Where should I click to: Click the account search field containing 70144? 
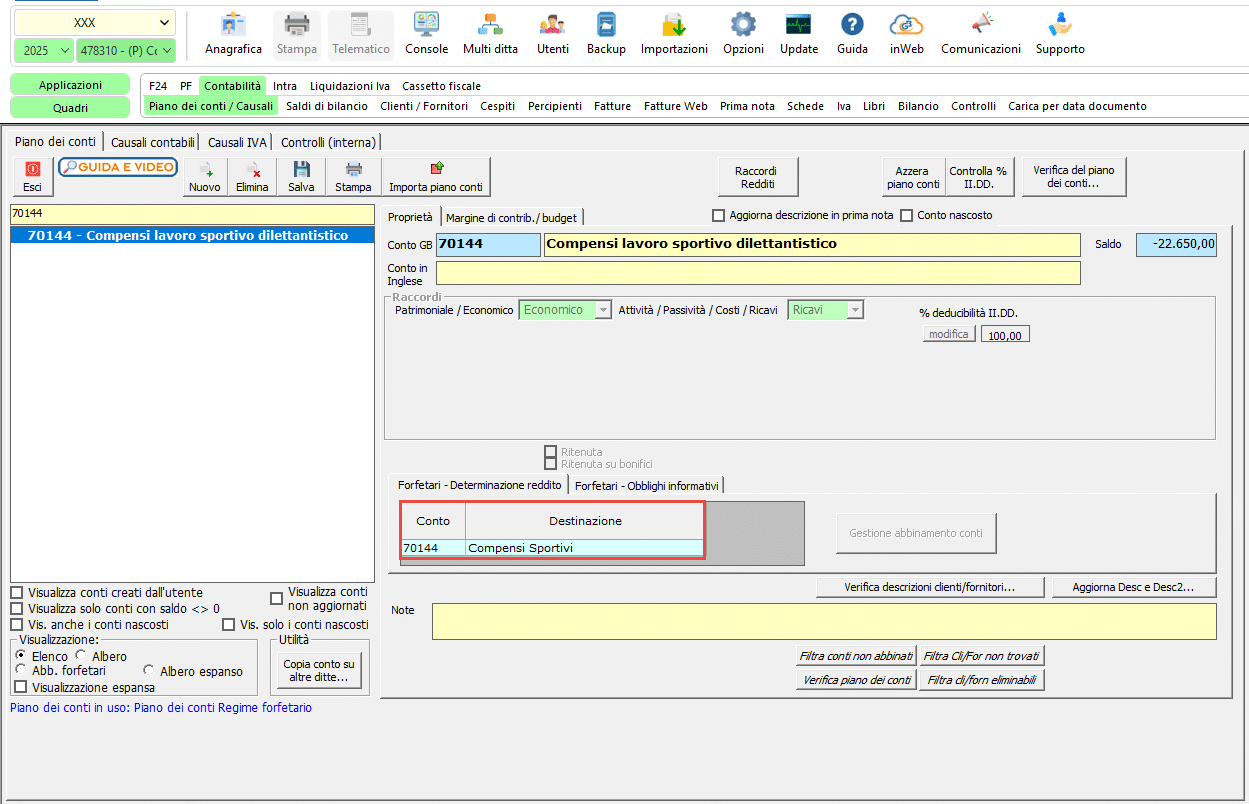coord(192,214)
